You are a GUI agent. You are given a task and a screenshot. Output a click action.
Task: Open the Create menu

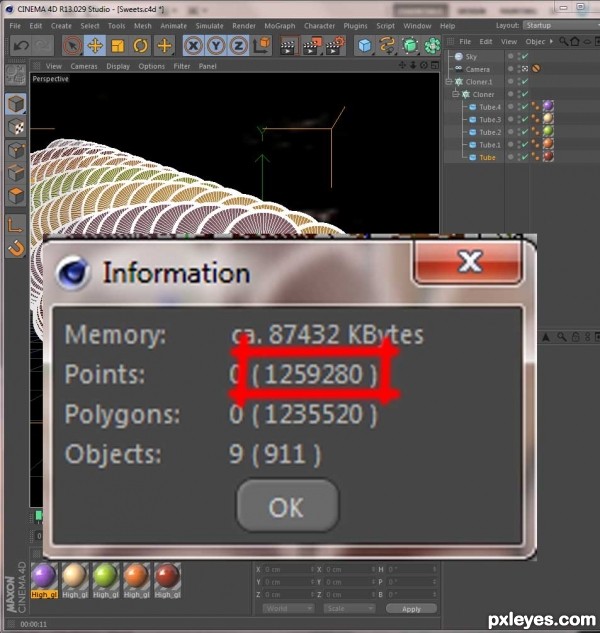pyautogui.click(x=61, y=26)
